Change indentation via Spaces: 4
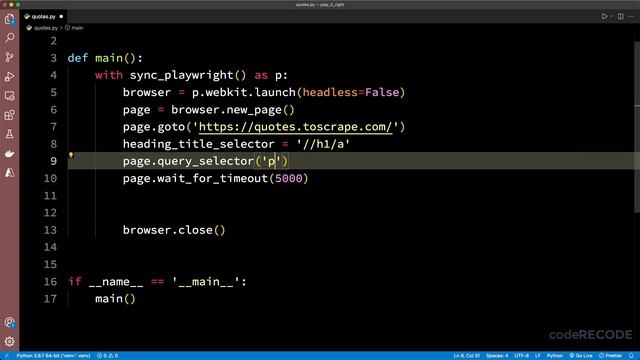Image resolution: width=640 pixels, height=360 pixels. pyautogui.click(x=497, y=356)
